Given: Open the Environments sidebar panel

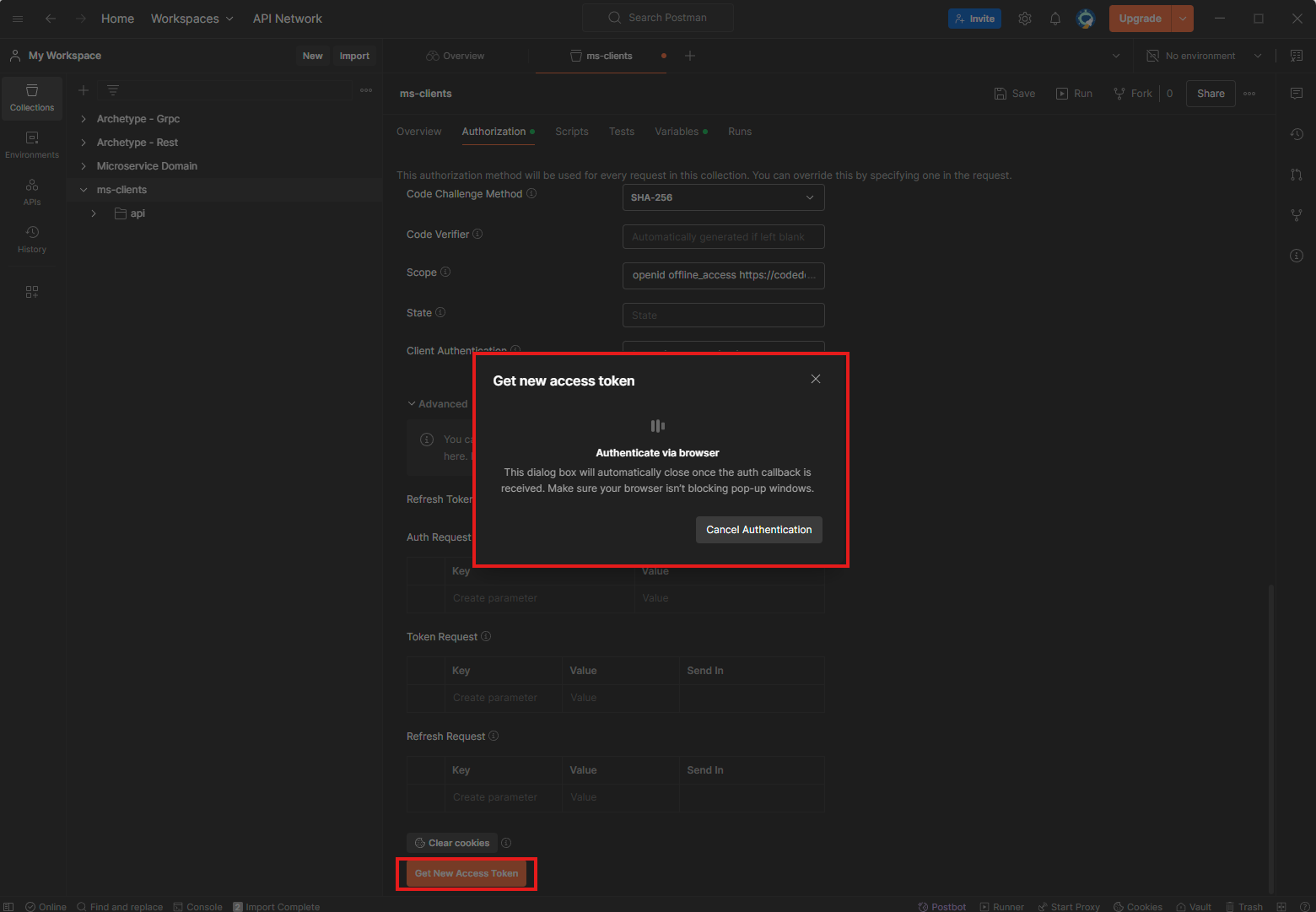Looking at the screenshot, I should pyautogui.click(x=32, y=145).
